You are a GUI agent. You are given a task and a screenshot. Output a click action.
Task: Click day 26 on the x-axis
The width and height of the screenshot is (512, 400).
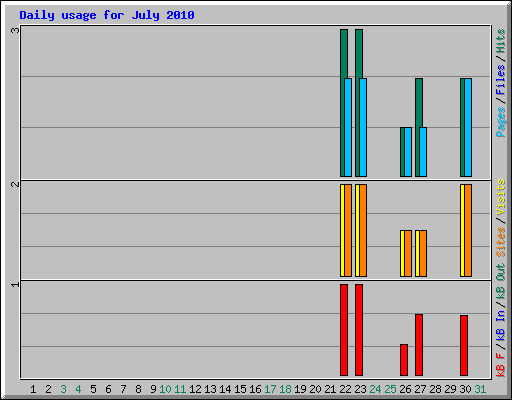coord(405,389)
